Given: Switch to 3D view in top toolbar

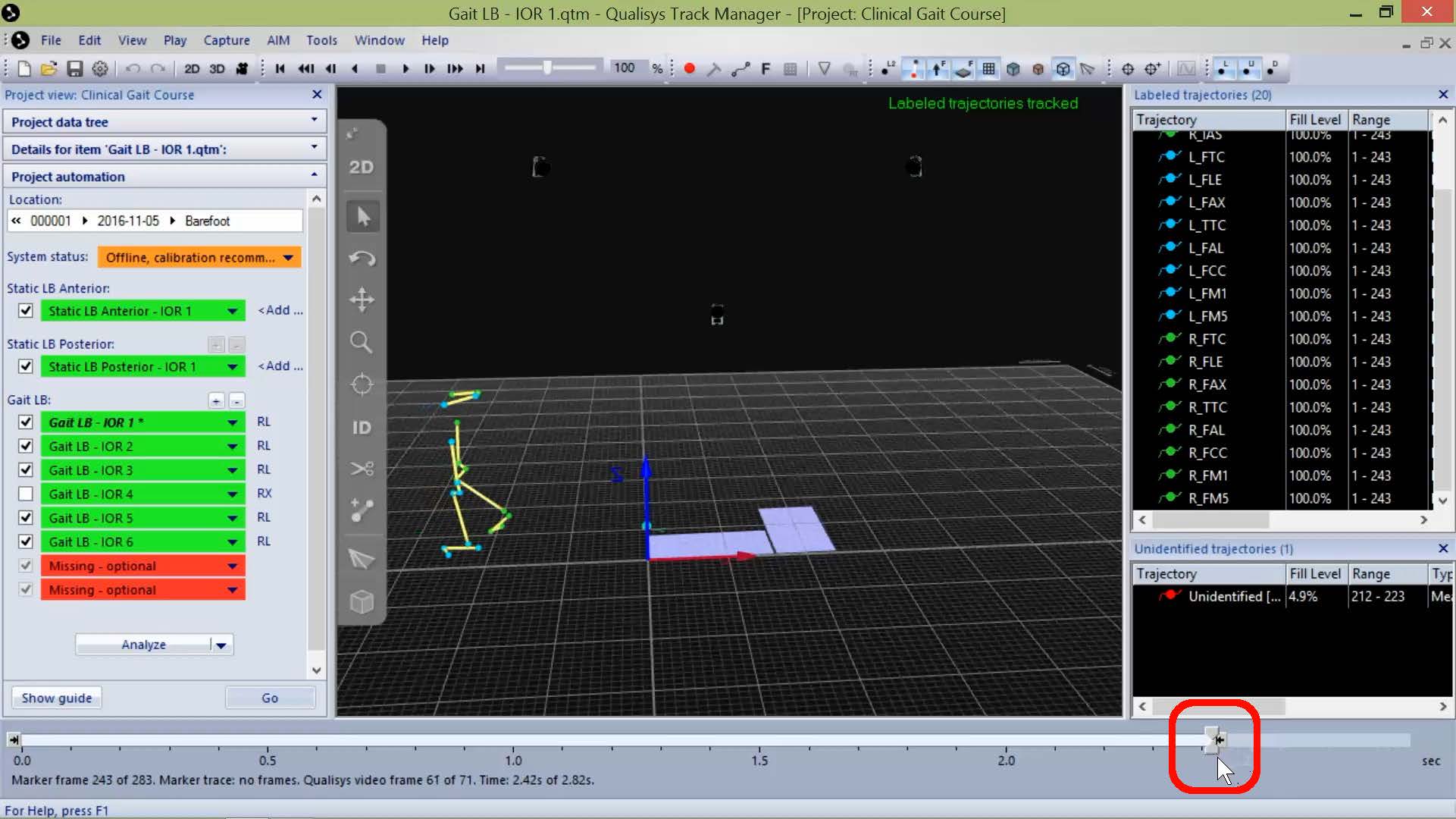Looking at the screenshot, I should [217, 69].
